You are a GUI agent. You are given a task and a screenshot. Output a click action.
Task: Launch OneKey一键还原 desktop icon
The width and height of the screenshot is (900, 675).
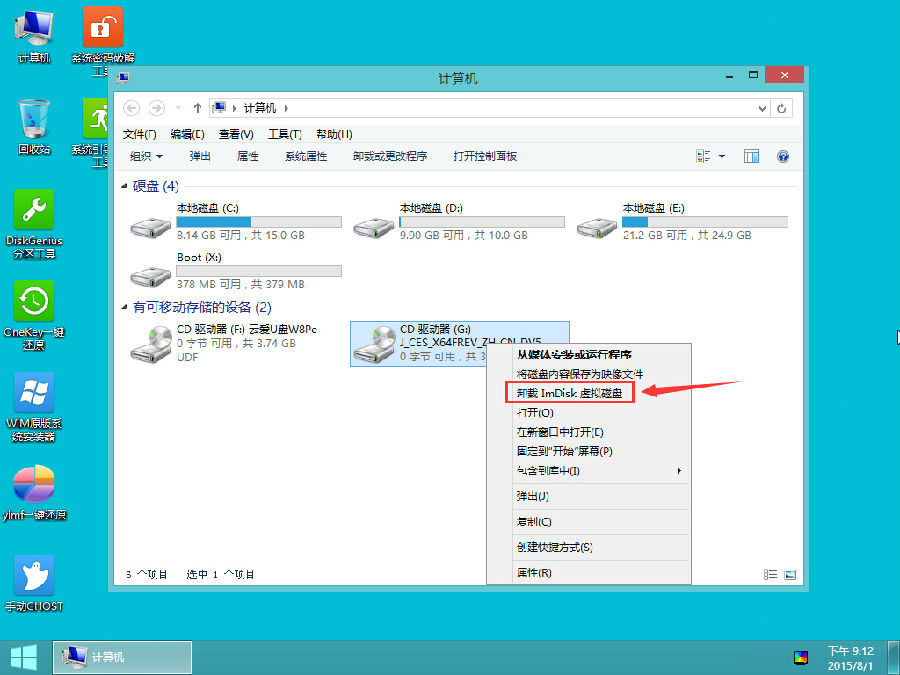coord(33,300)
